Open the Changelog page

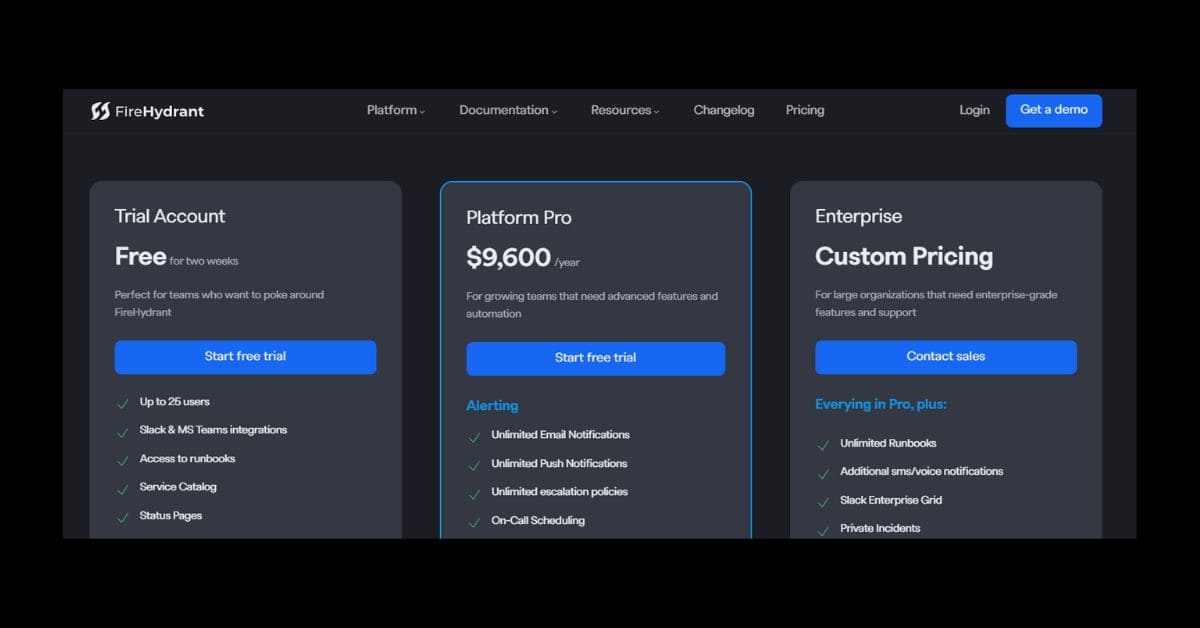tap(724, 110)
